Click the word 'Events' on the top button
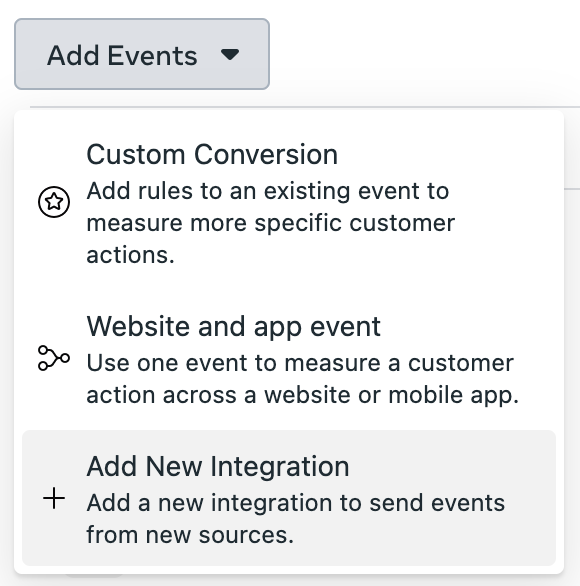 click(152, 55)
